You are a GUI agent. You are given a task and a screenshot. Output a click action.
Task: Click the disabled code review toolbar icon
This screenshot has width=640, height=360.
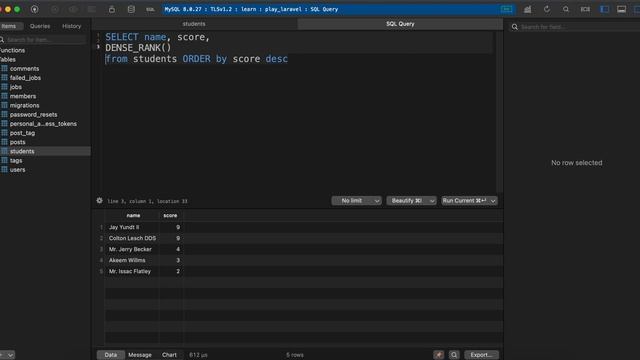click(92, 9)
